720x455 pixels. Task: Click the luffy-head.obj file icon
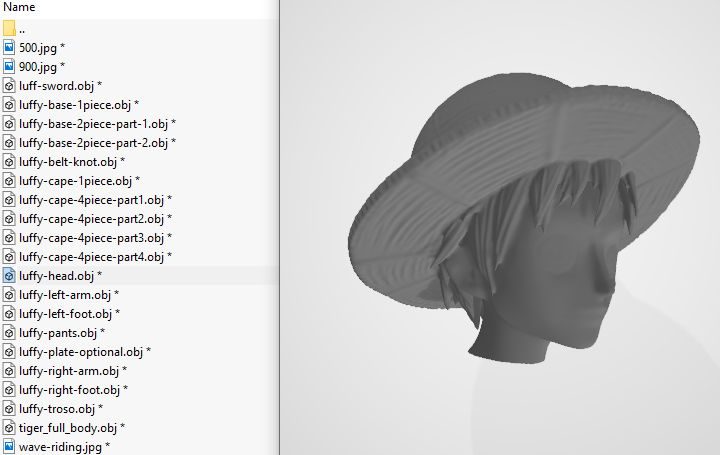tap(9, 275)
